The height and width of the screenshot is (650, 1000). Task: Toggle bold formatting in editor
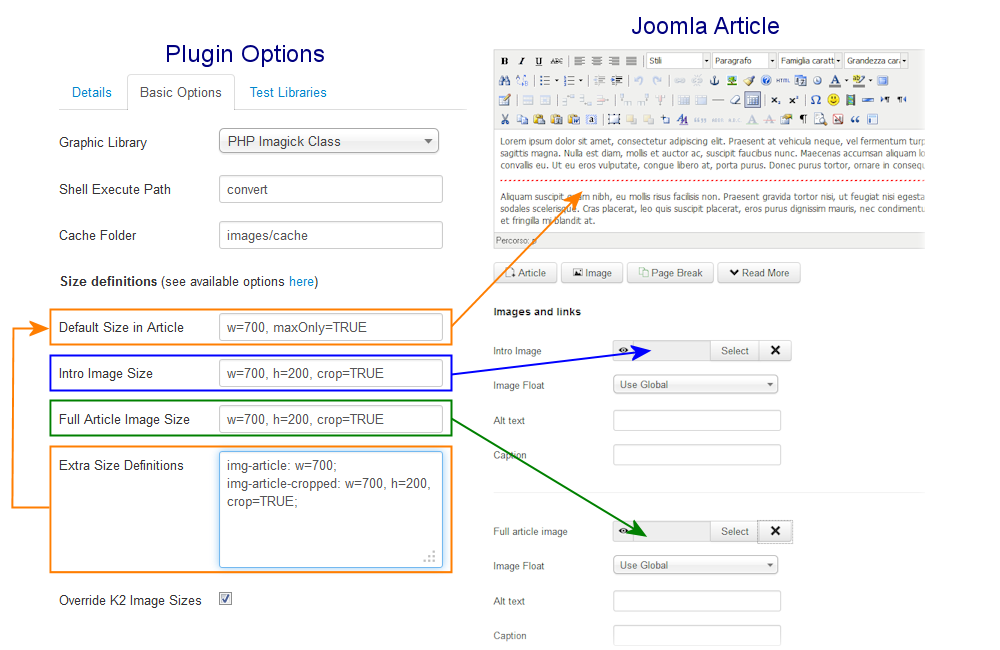click(x=505, y=61)
